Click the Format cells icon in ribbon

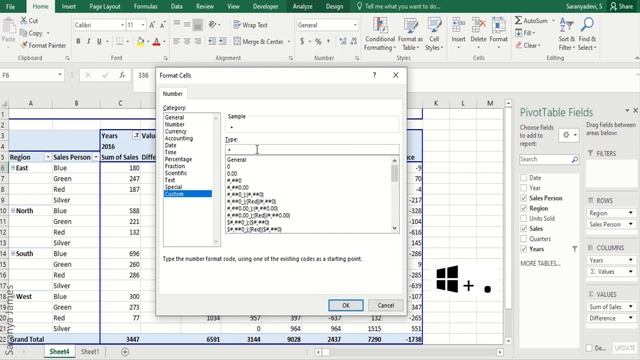498,25
